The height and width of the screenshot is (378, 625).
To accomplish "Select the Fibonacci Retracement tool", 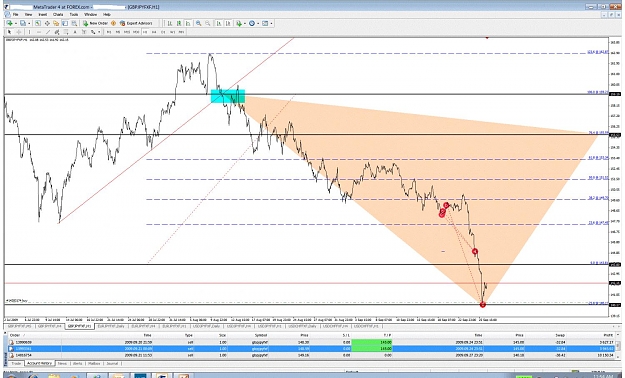I will [x=66, y=32].
